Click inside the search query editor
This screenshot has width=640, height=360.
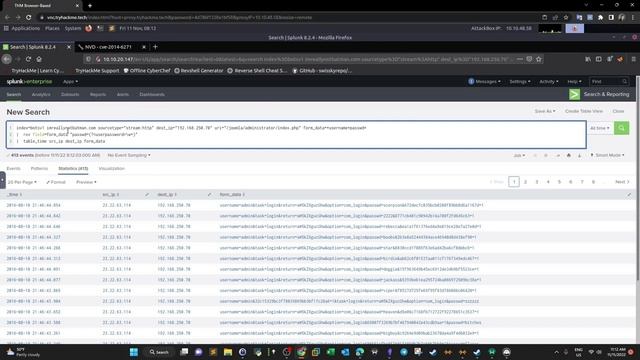click(x=296, y=134)
